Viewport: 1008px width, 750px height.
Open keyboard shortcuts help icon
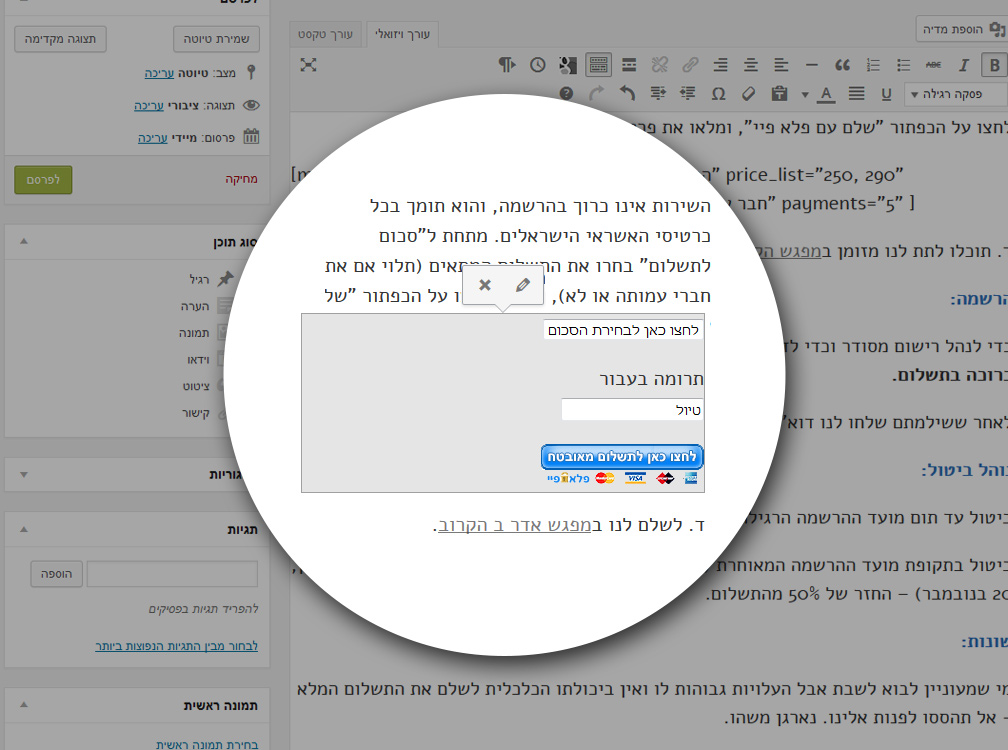pos(566,94)
